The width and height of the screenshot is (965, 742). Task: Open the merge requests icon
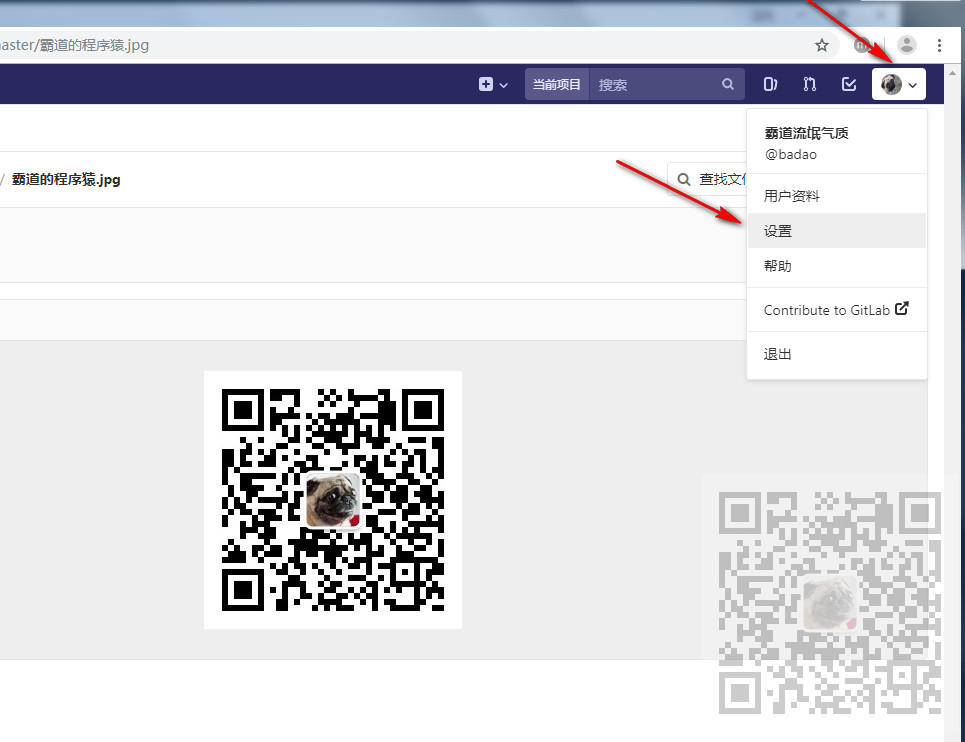coord(809,84)
